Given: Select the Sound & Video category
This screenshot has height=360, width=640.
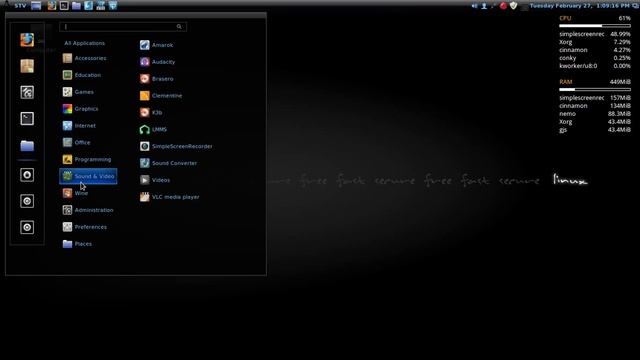Looking at the screenshot, I should point(88,176).
